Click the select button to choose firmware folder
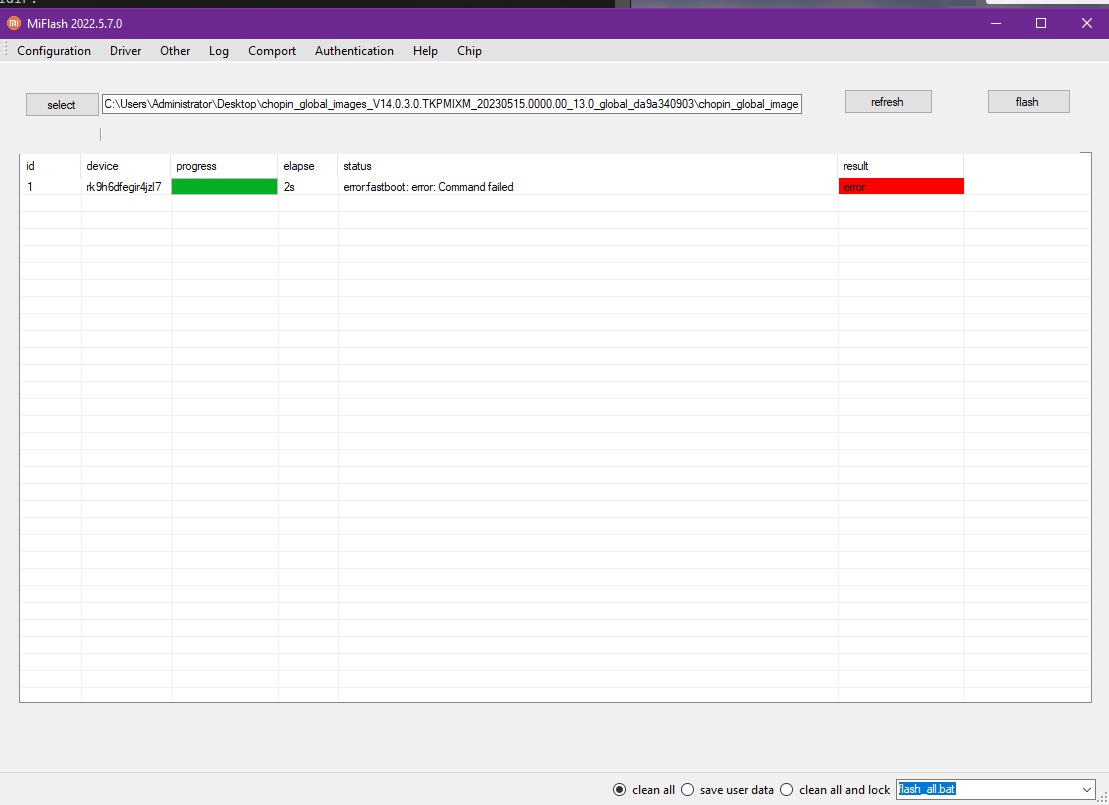 point(62,105)
